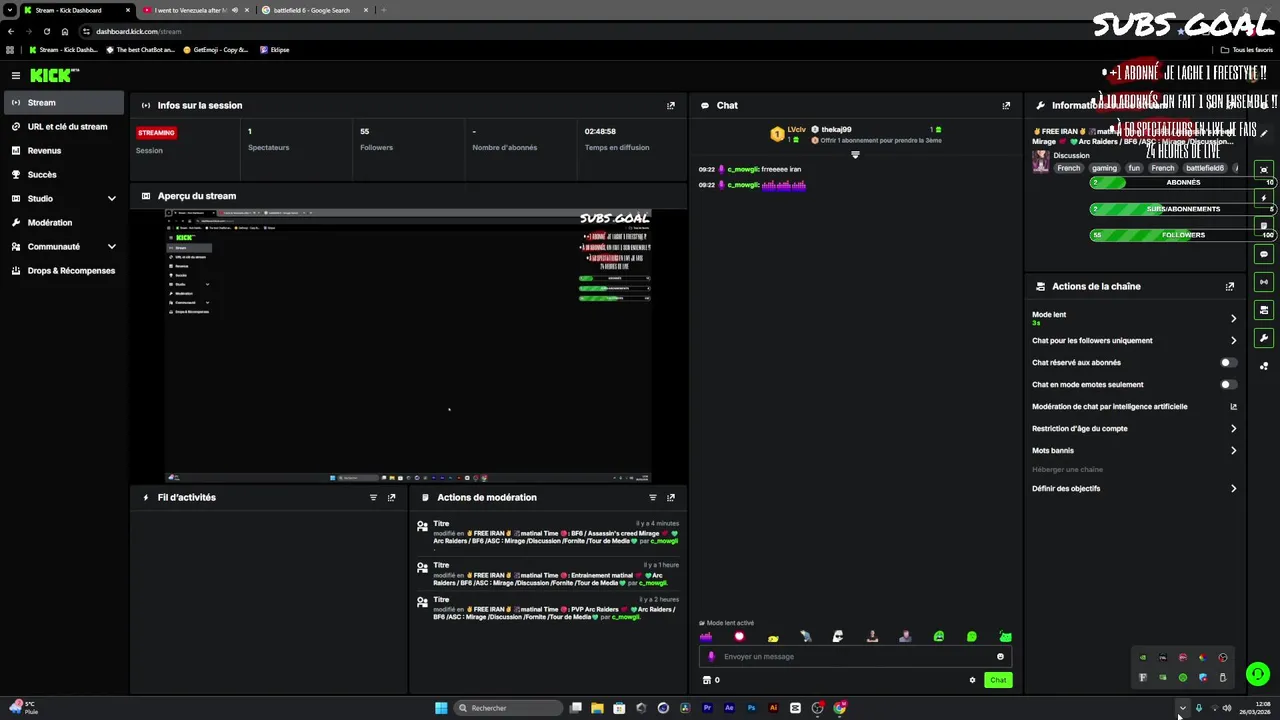Screen dimensions: 1280x720
Task: Switch to the I went to Venezuela tab
Action: 194,10
